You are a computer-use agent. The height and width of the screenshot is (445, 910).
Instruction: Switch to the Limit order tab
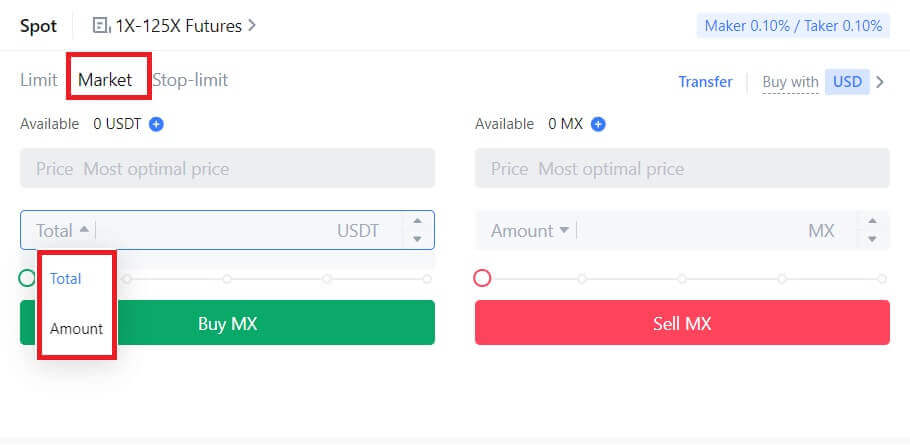[x=38, y=80]
